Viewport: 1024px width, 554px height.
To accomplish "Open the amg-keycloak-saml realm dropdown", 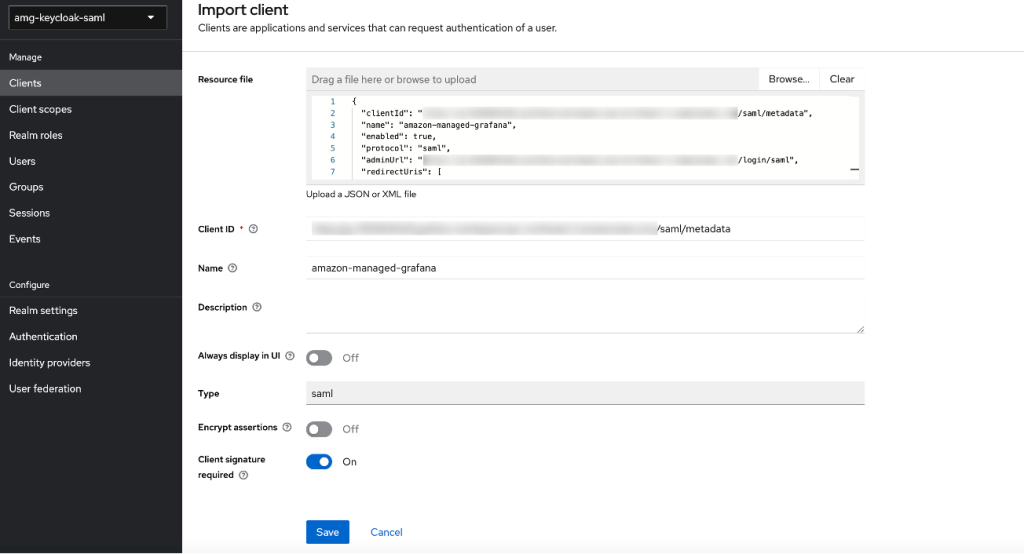I will coord(88,18).
